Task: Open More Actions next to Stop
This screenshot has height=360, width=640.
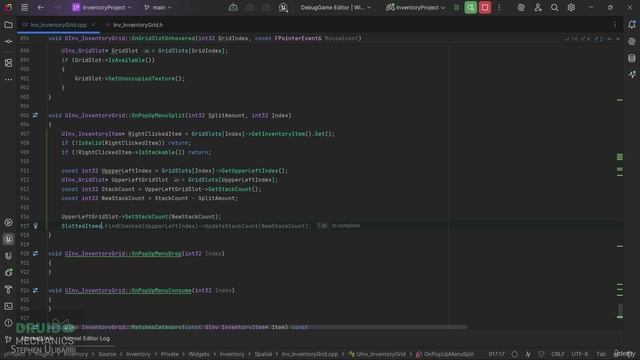Action: [x=499, y=7]
